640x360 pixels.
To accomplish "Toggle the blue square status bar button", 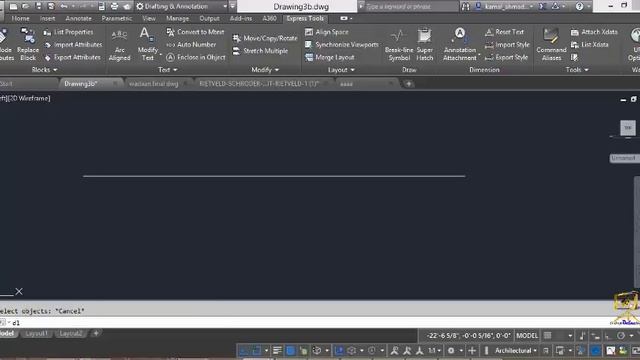I will pyautogui.click(x=290, y=350).
